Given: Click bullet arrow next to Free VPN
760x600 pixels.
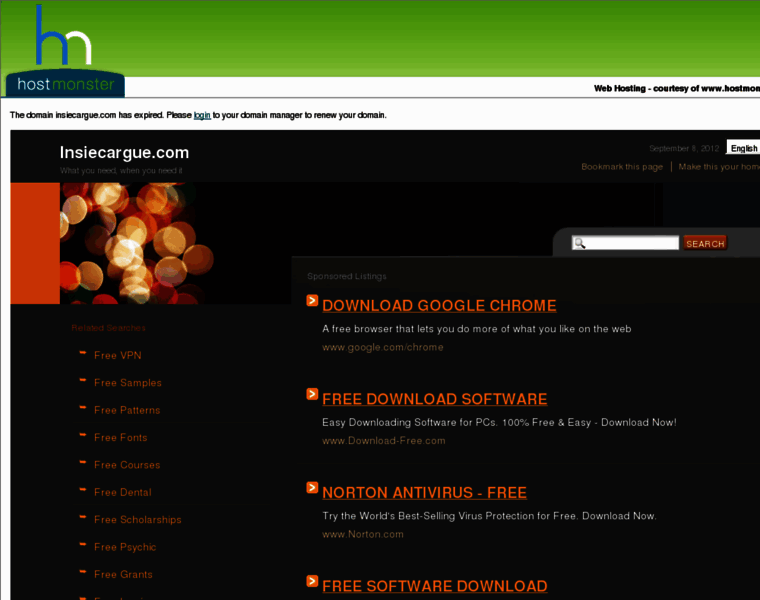Looking at the screenshot, I should 83,353.
